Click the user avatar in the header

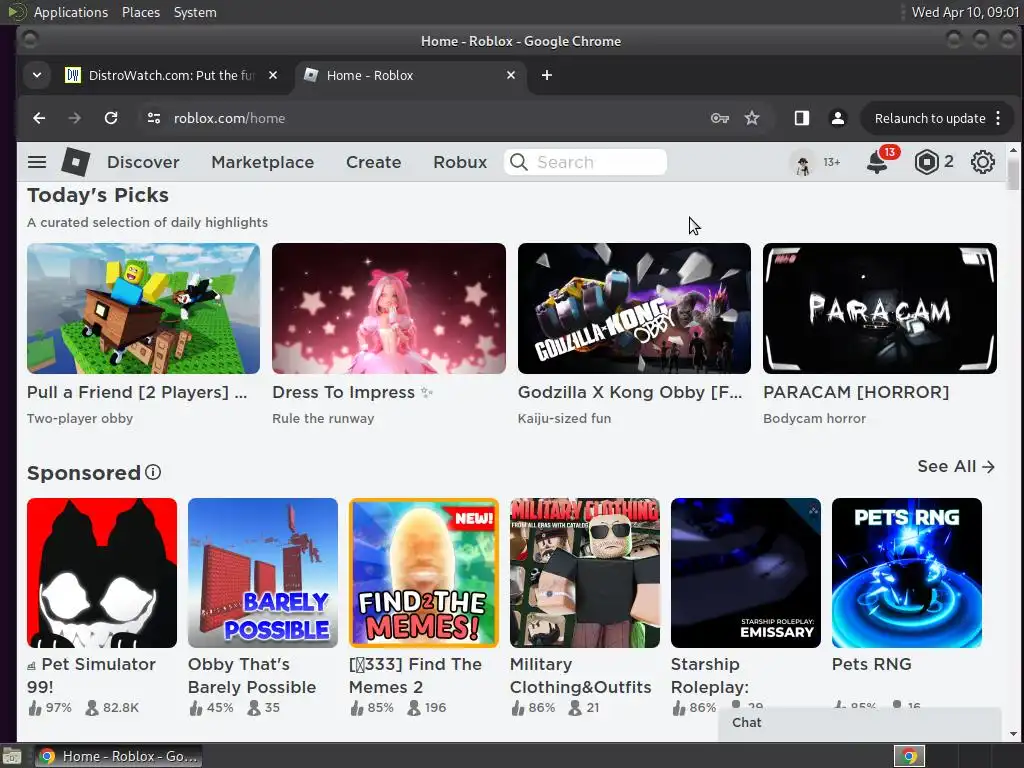(x=803, y=162)
